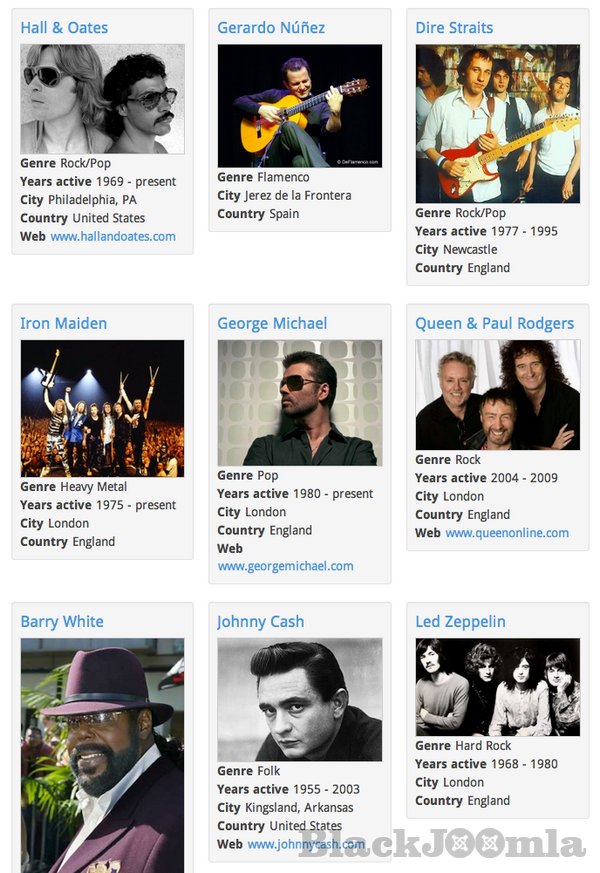Open the Queen & Paul Rodgers photo

[x=498, y=395]
